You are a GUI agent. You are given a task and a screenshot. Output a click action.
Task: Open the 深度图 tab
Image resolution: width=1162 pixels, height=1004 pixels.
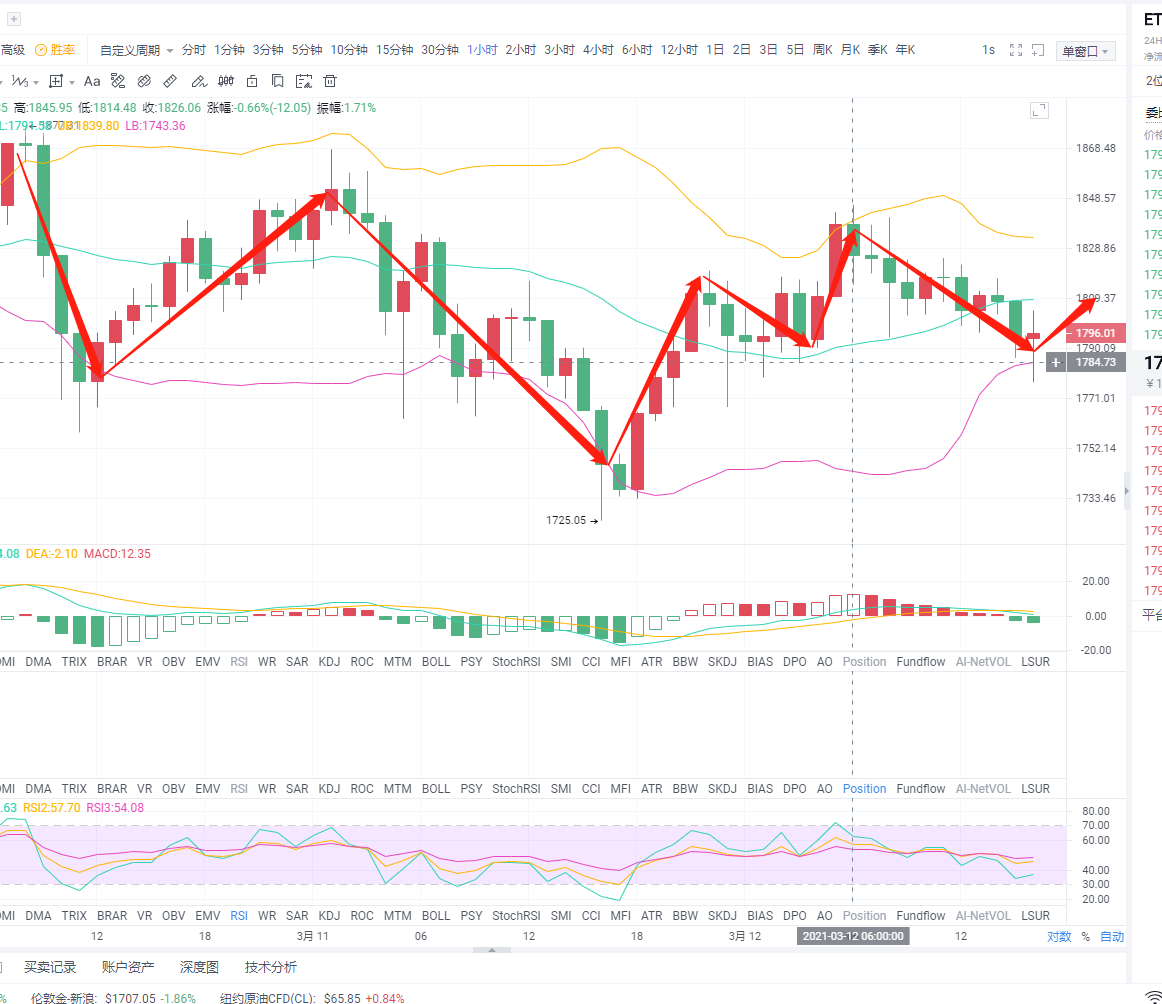pyautogui.click(x=199, y=967)
